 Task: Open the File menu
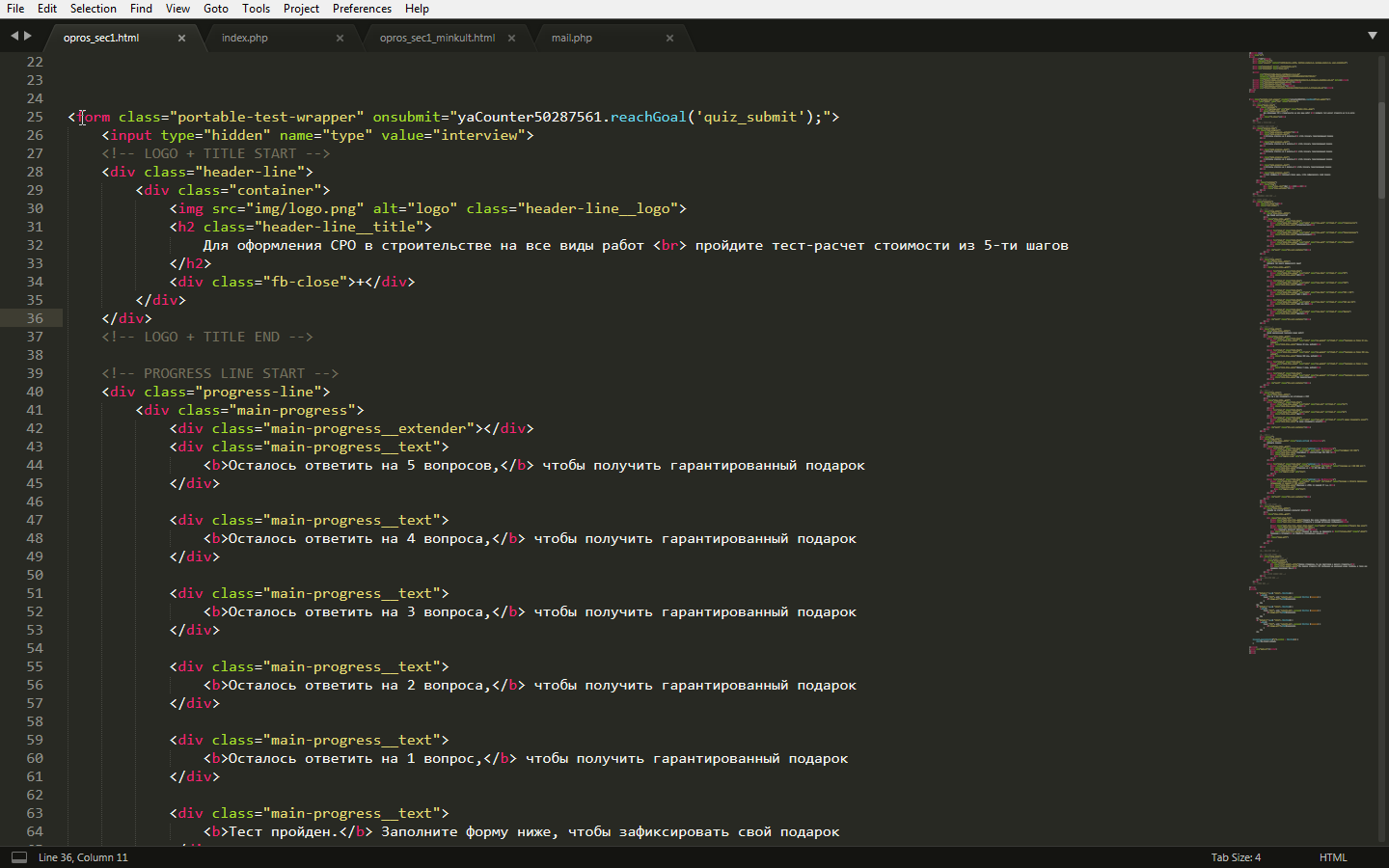click(15, 9)
